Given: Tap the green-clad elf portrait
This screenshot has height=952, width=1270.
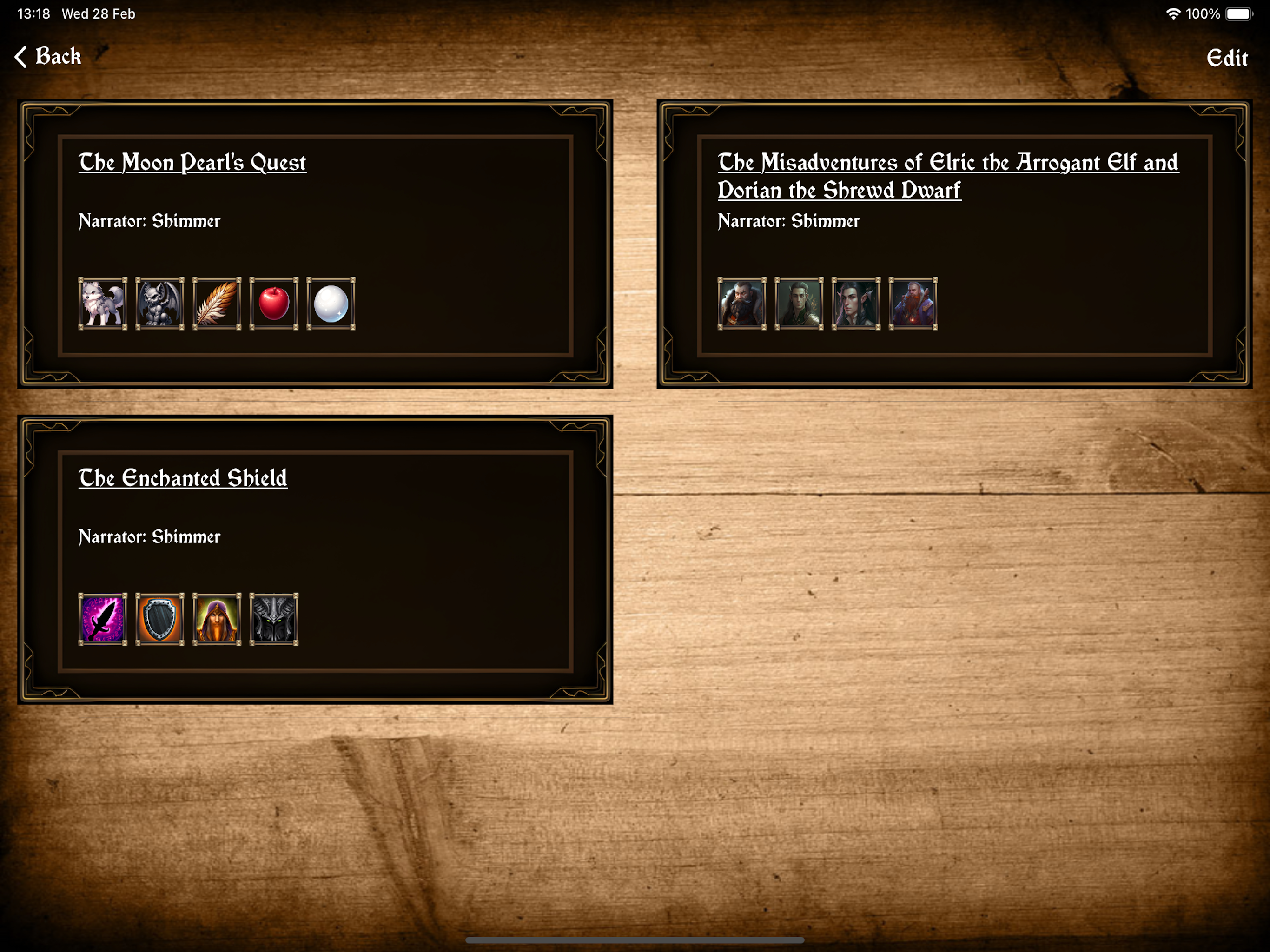Looking at the screenshot, I should click(x=799, y=303).
